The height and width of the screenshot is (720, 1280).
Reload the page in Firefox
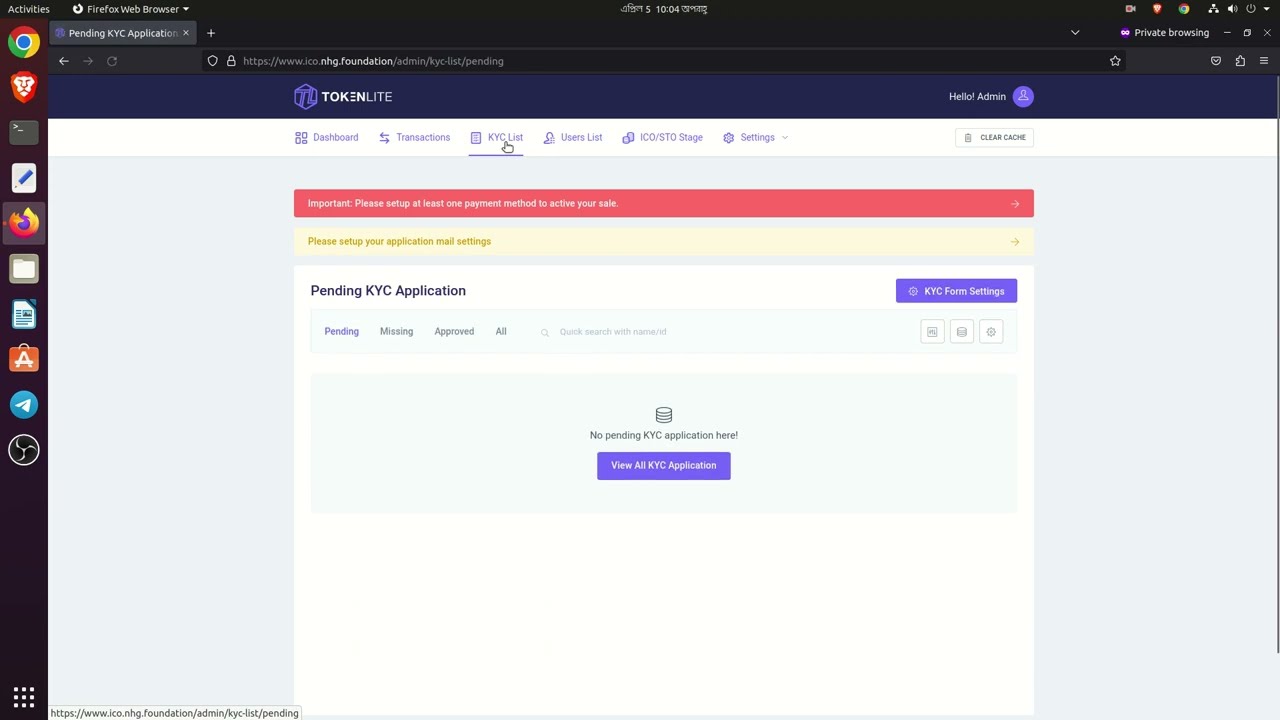pos(112,61)
